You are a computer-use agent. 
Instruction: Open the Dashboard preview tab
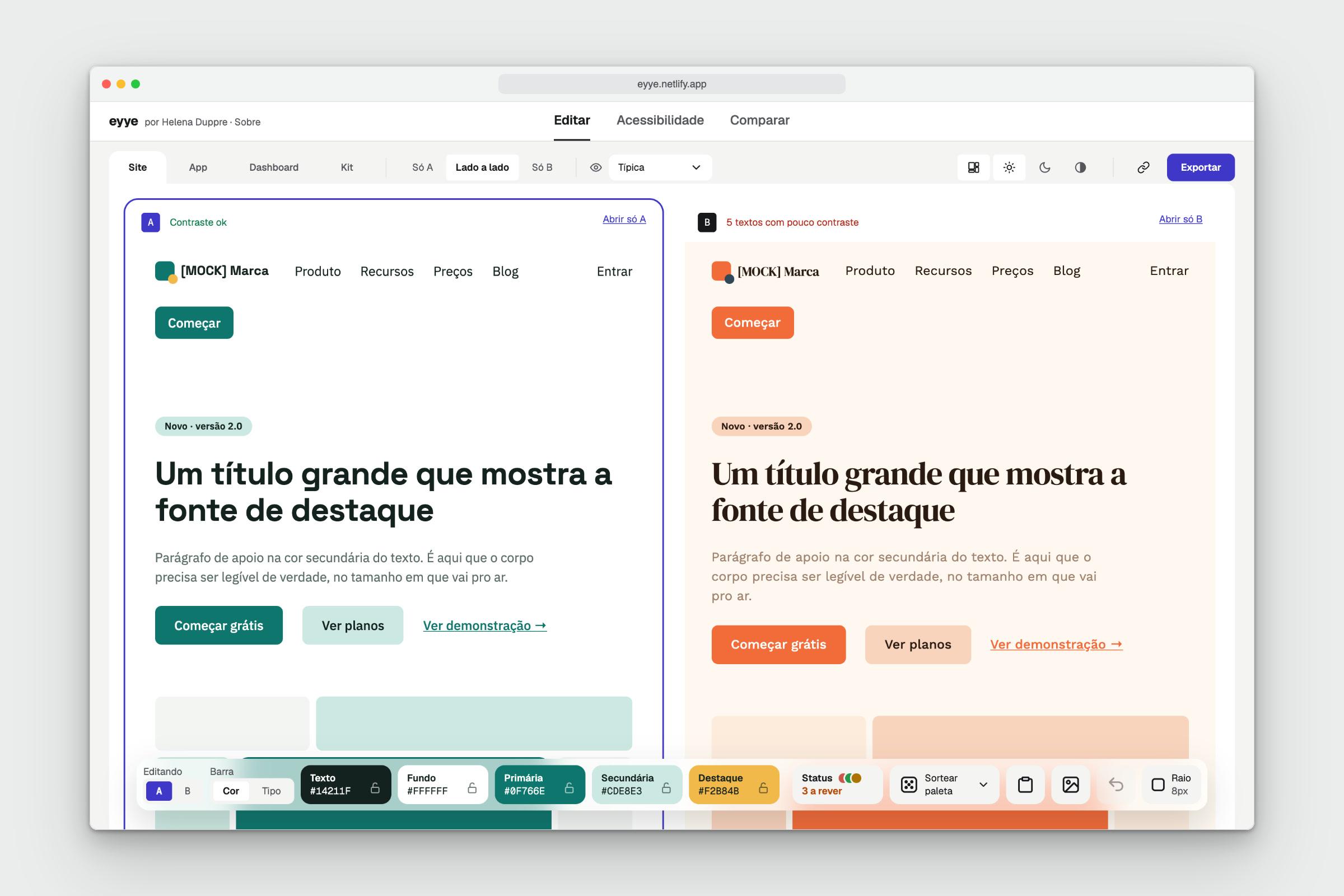click(274, 167)
